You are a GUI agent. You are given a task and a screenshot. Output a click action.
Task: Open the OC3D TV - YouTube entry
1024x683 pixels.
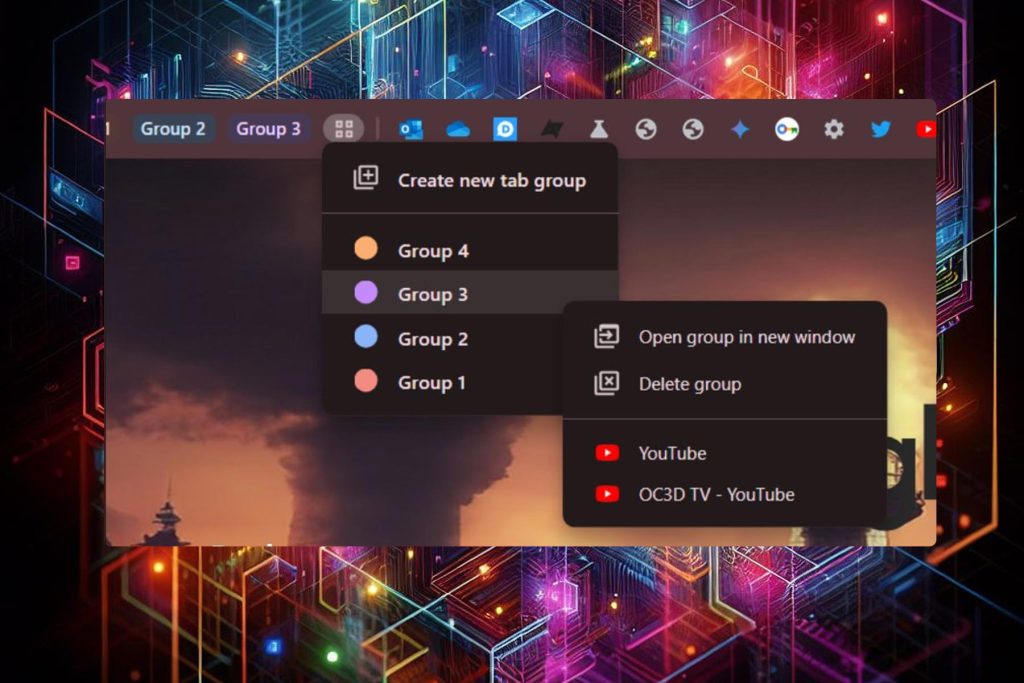(725, 494)
